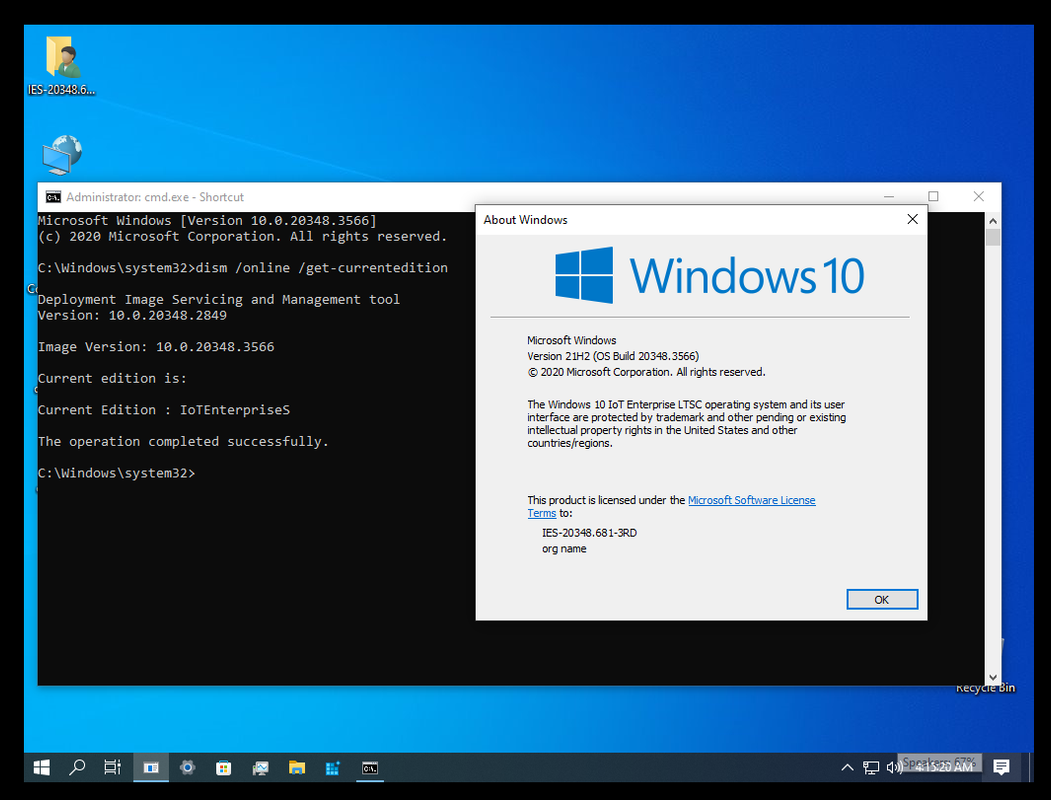The image size is (1051, 800).
Task: Click OK in About Windows dialog
Action: (x=881, y=600)
